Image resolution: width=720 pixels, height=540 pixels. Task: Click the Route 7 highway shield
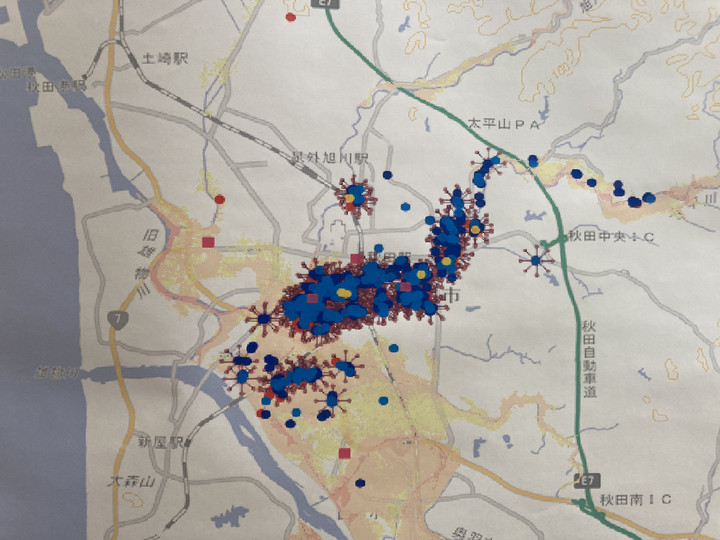tap(117, 317)
